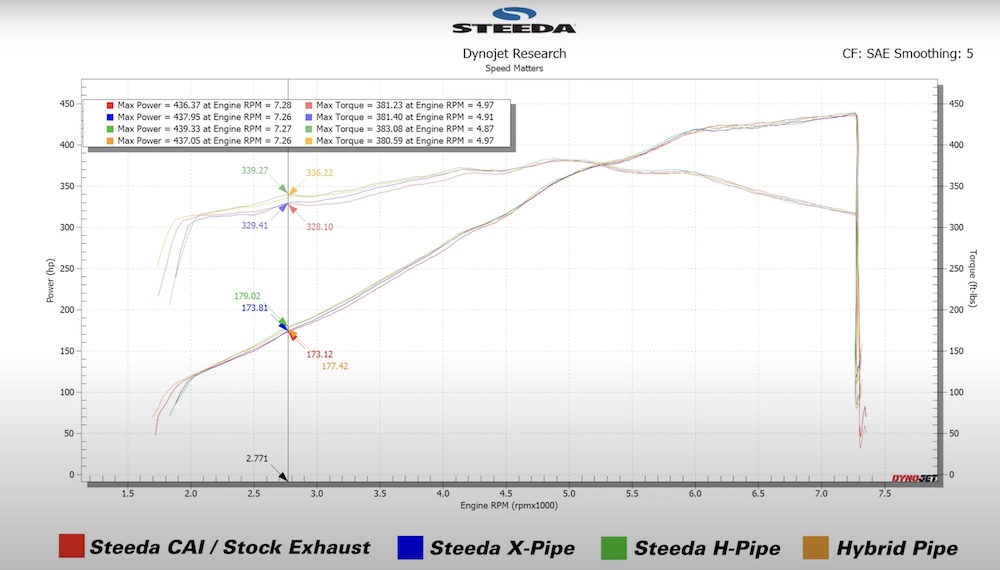
Task: Click the 5.0 tick on RPM axis
Action: click(569, 493)
